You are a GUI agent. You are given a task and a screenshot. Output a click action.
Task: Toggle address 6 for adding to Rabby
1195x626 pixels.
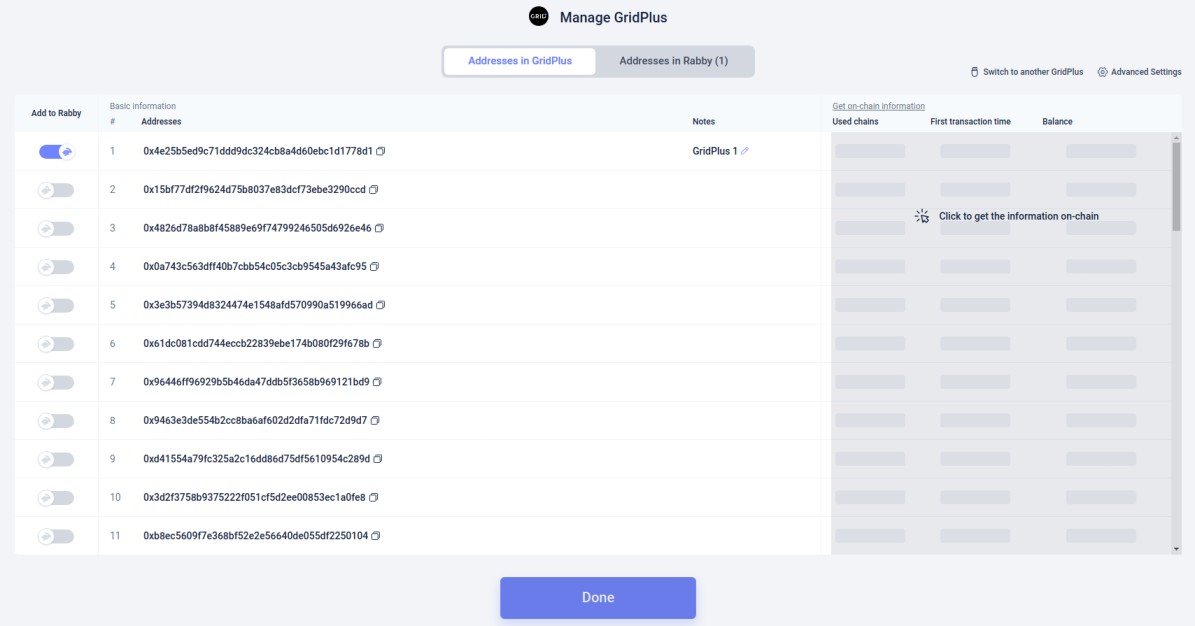pyautogui.click(x=57, y=342)
